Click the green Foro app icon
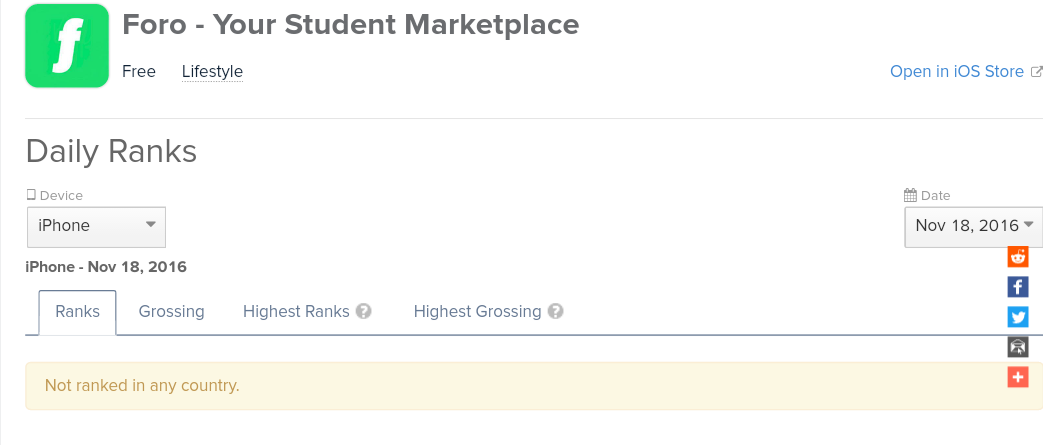 coord(67,45)
